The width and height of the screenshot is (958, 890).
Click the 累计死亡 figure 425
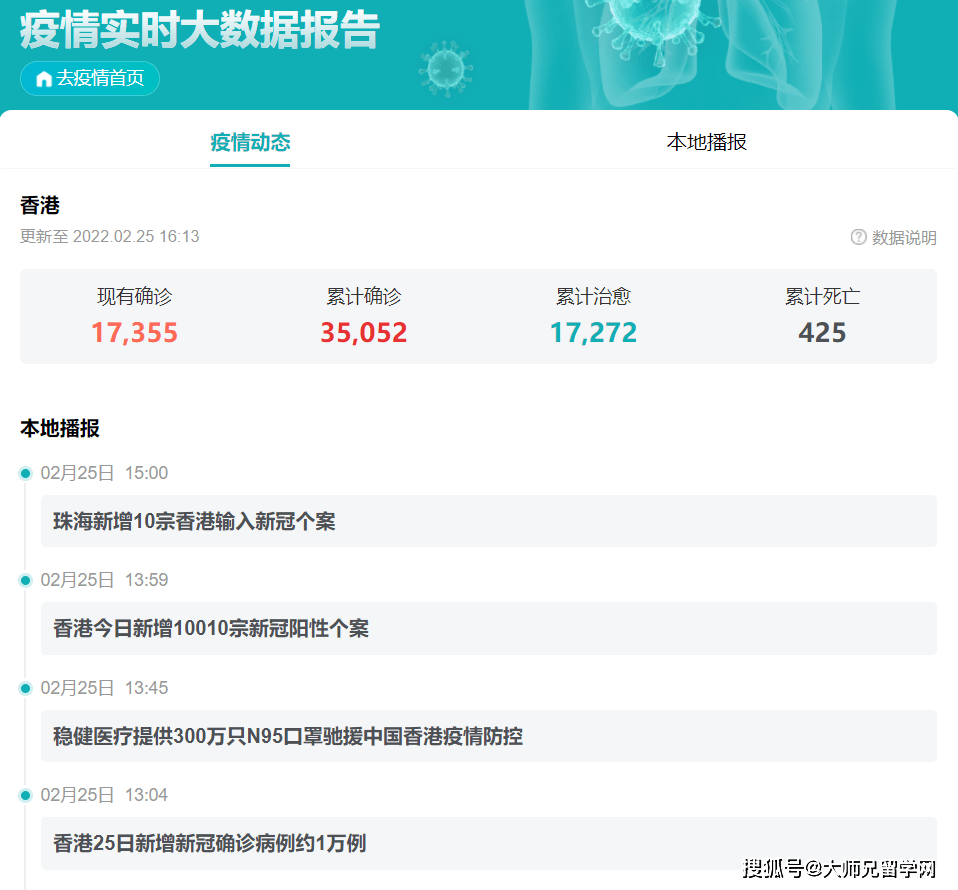pos(822,332)
